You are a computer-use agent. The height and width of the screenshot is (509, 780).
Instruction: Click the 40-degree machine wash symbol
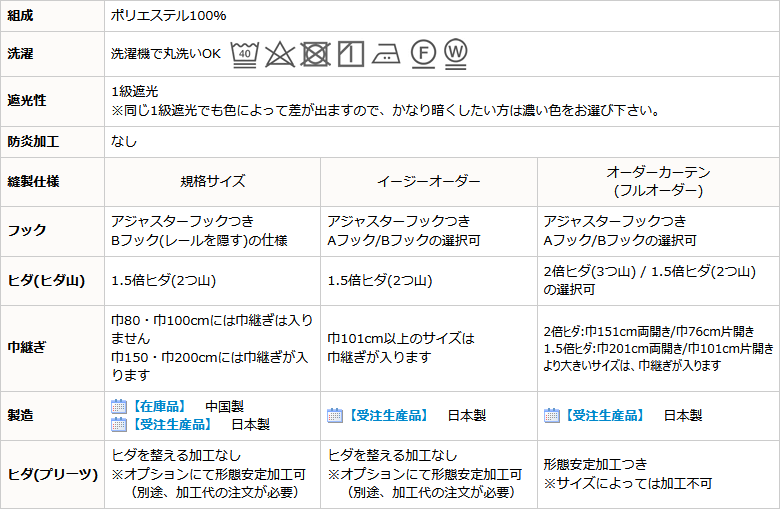pyautogui.click(x=246, y=53)
